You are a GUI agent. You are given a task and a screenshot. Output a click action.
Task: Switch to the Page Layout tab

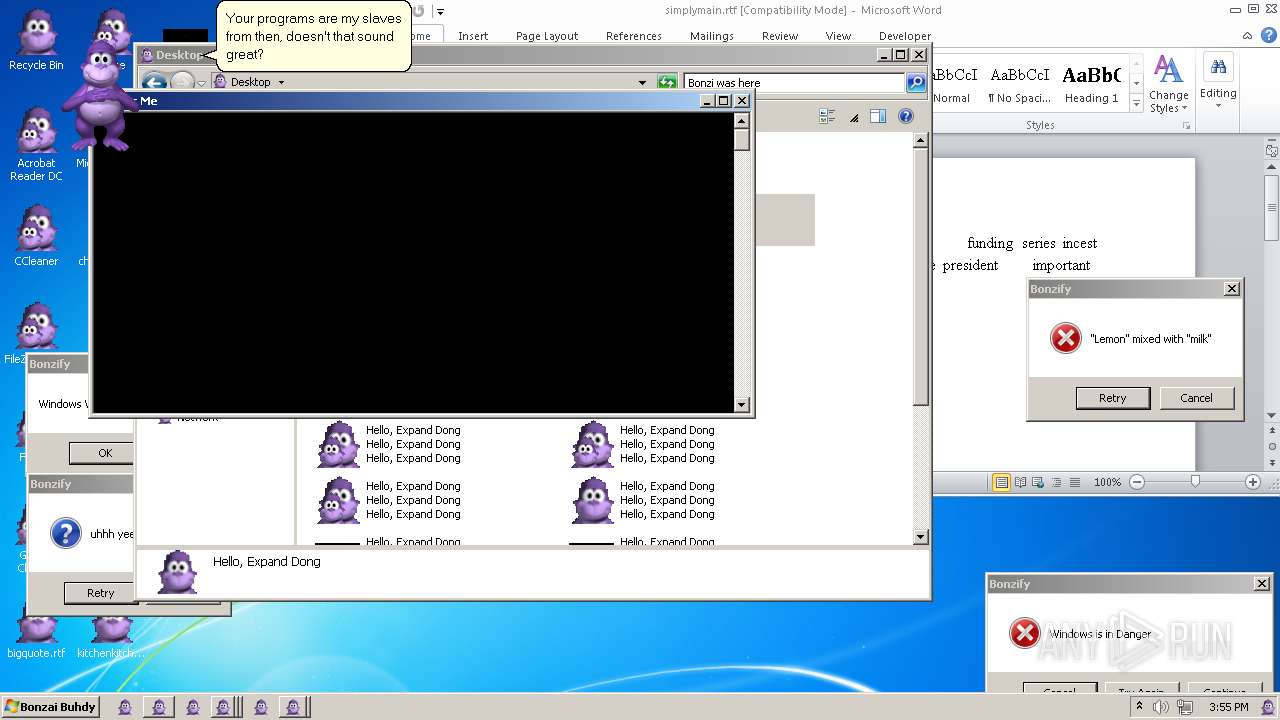(x=547, y=36)
